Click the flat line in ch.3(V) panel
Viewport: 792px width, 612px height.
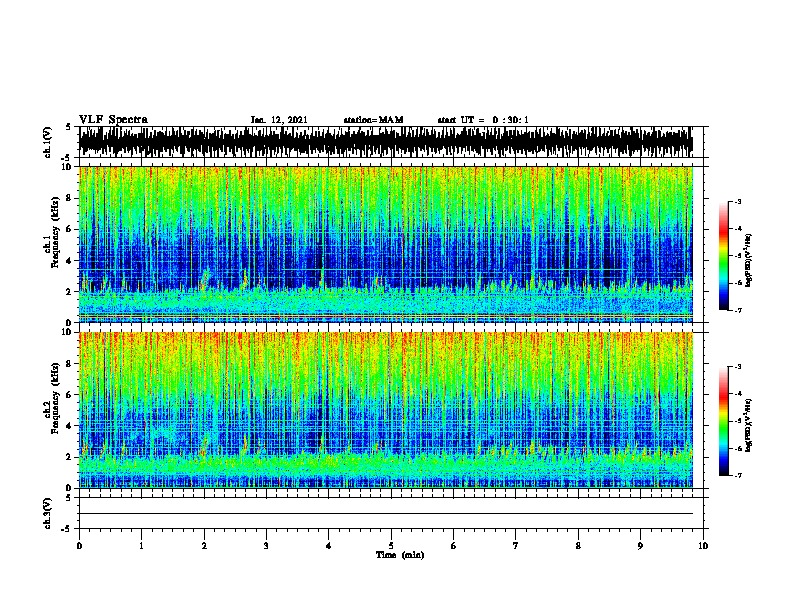386,513
